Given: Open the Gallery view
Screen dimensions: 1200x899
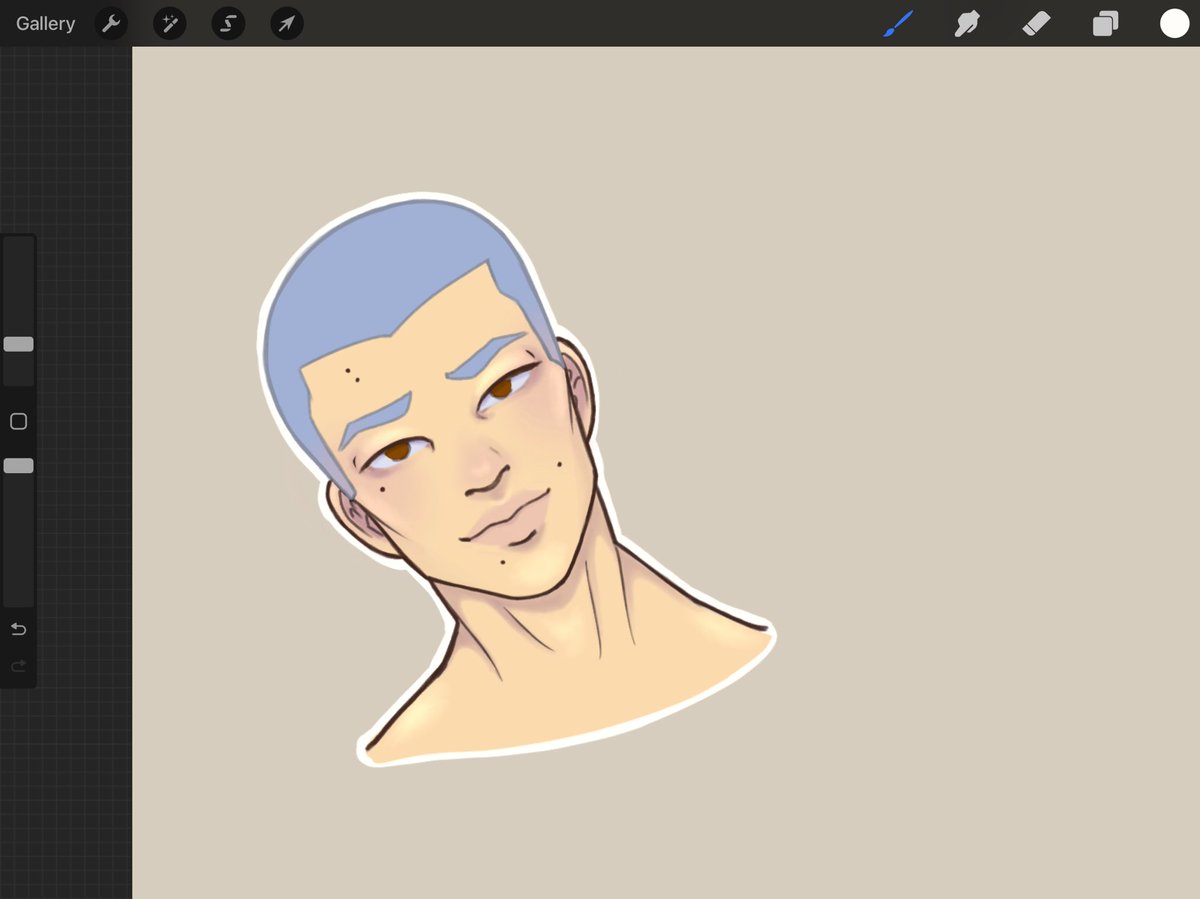Looking at the screenshot, I should [45, 23].
